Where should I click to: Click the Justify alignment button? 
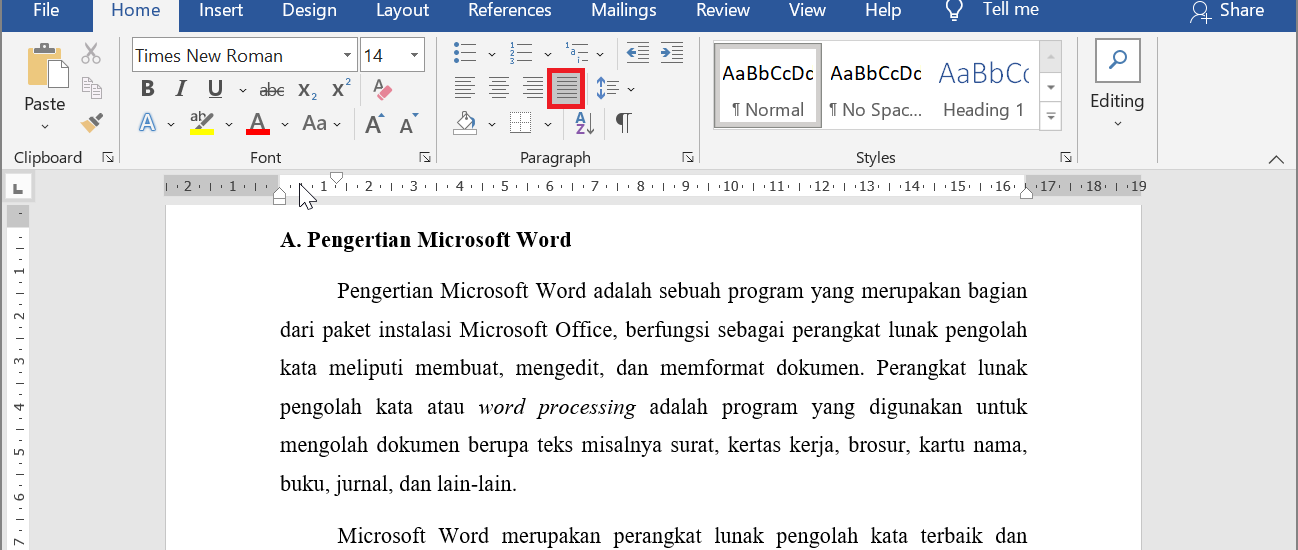tap(566, 89)
